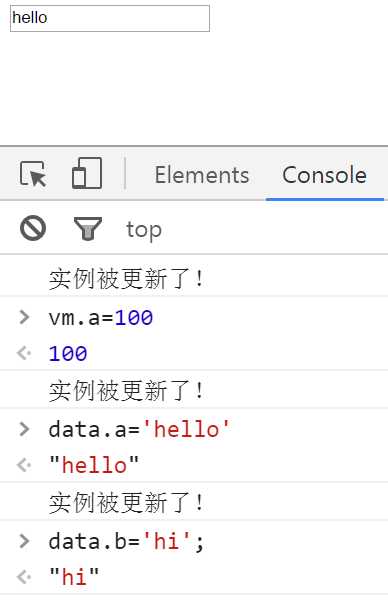Click the hello text input field
This screenshot has width=388, height=603.
(x=110, y=18)
